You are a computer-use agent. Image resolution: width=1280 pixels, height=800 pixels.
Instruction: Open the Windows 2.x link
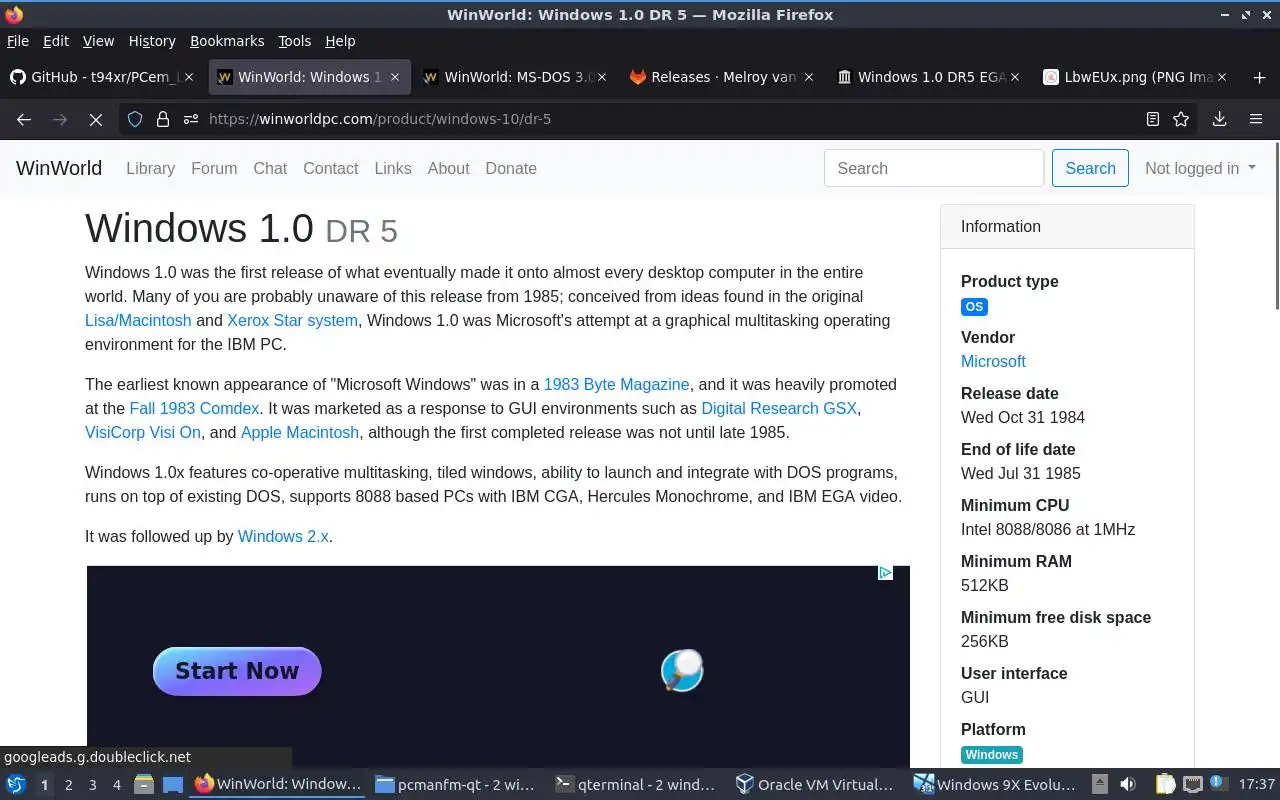coord(283,536)
